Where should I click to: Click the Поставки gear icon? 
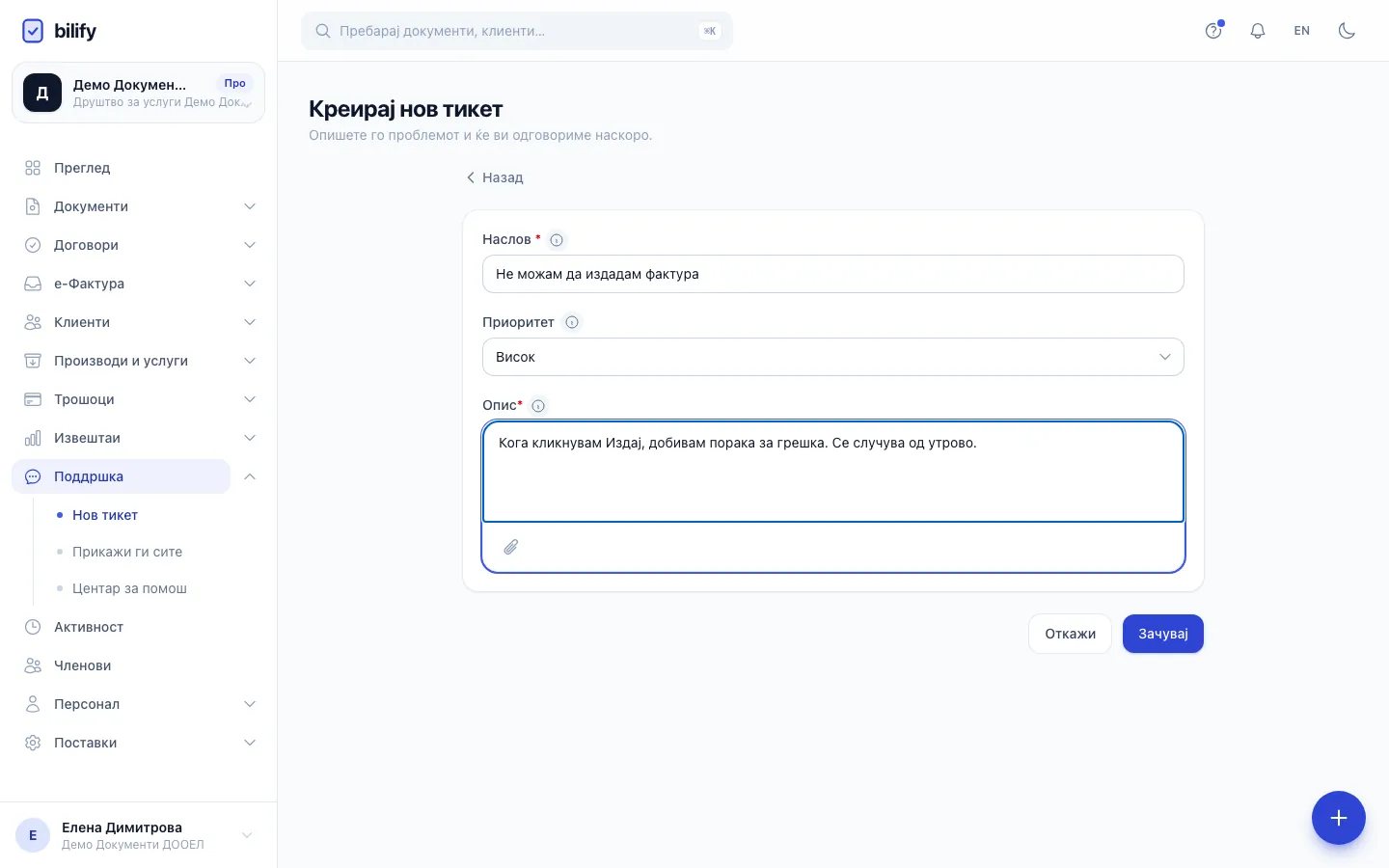pos(33,743)
